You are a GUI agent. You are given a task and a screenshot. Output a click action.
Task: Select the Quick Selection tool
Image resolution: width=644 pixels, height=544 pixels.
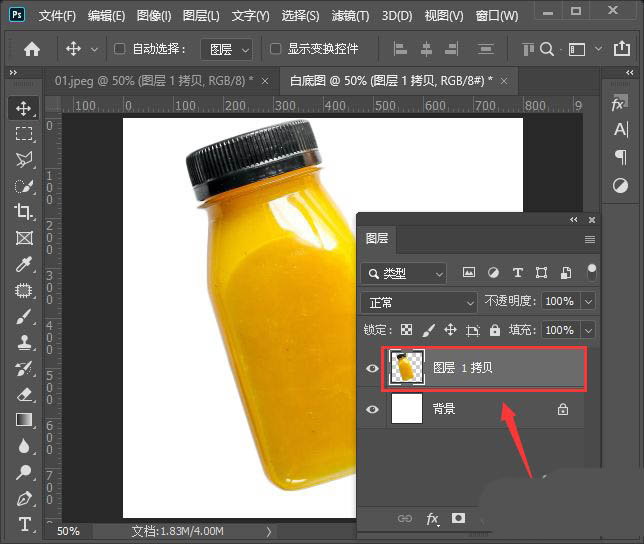click(23, 186)
